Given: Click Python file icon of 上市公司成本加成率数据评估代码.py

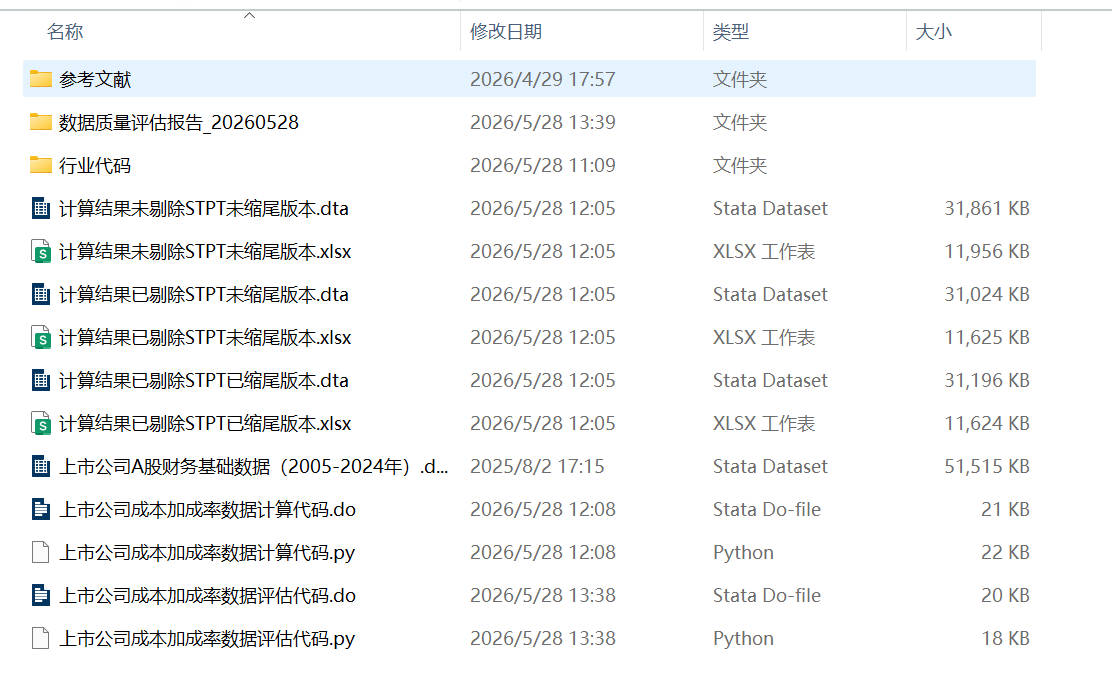Looking at the screenshot, I should 41,639.
